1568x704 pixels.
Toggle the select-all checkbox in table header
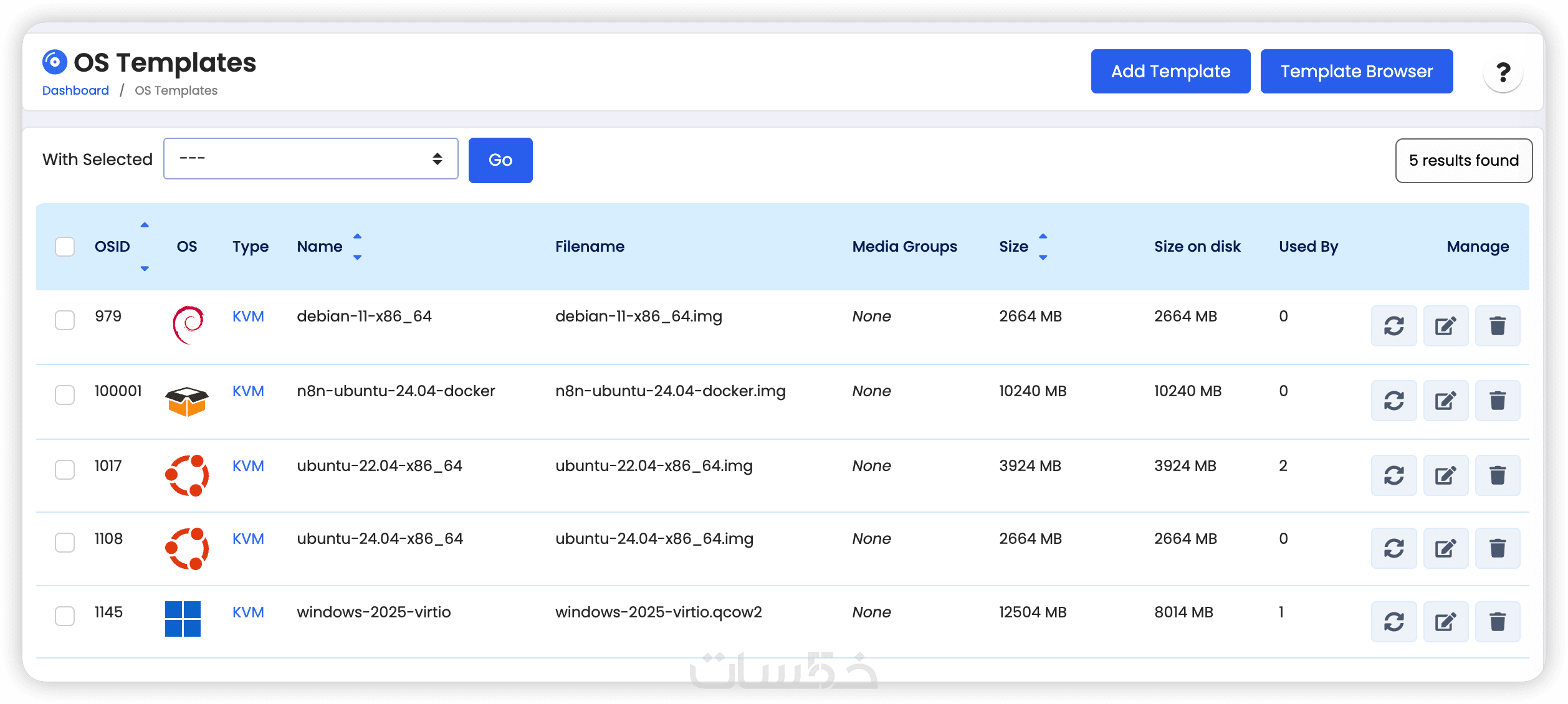pyautogui.click(x=65, y=247)
